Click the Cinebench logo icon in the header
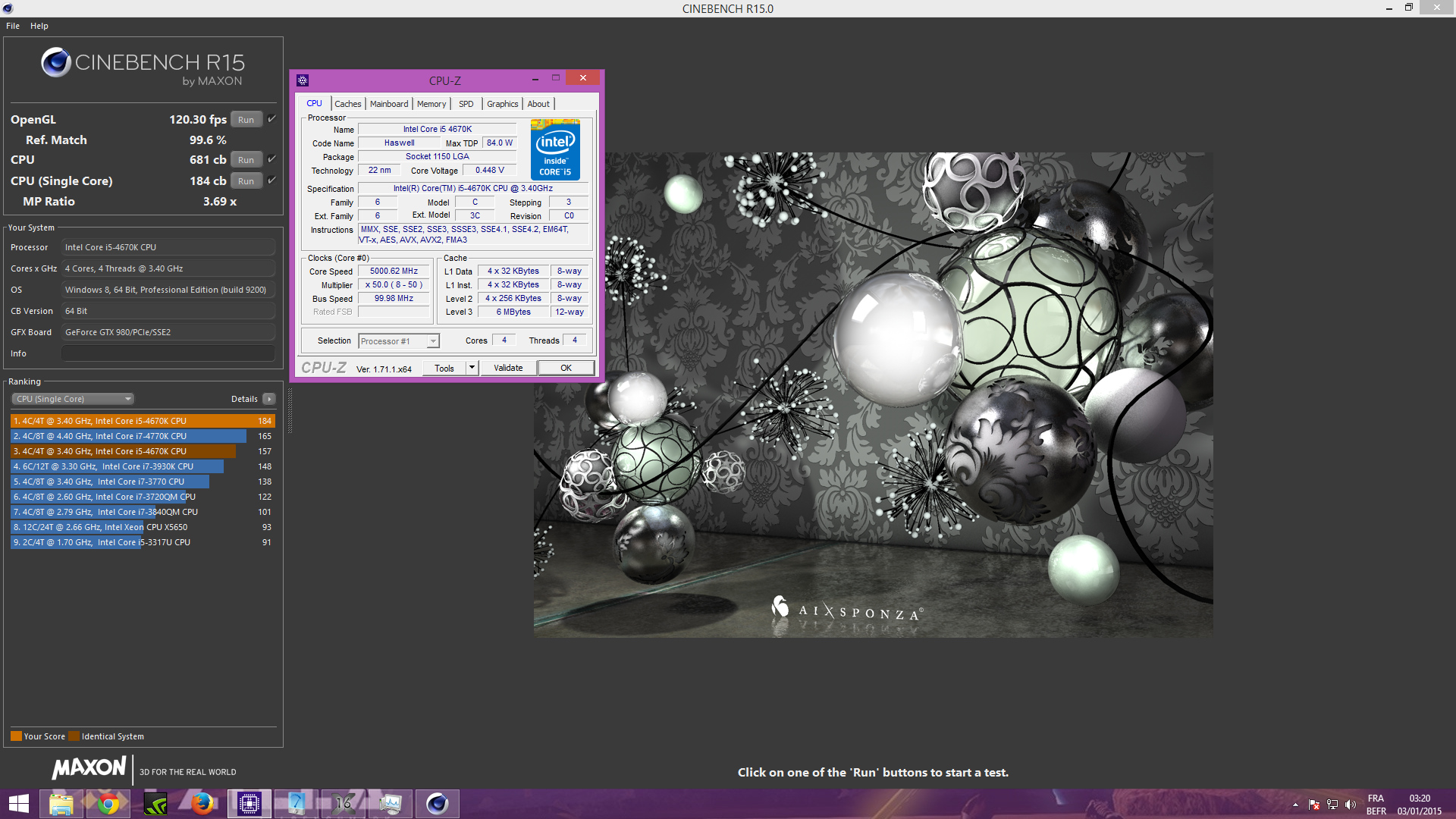 [x=56, y=62]
